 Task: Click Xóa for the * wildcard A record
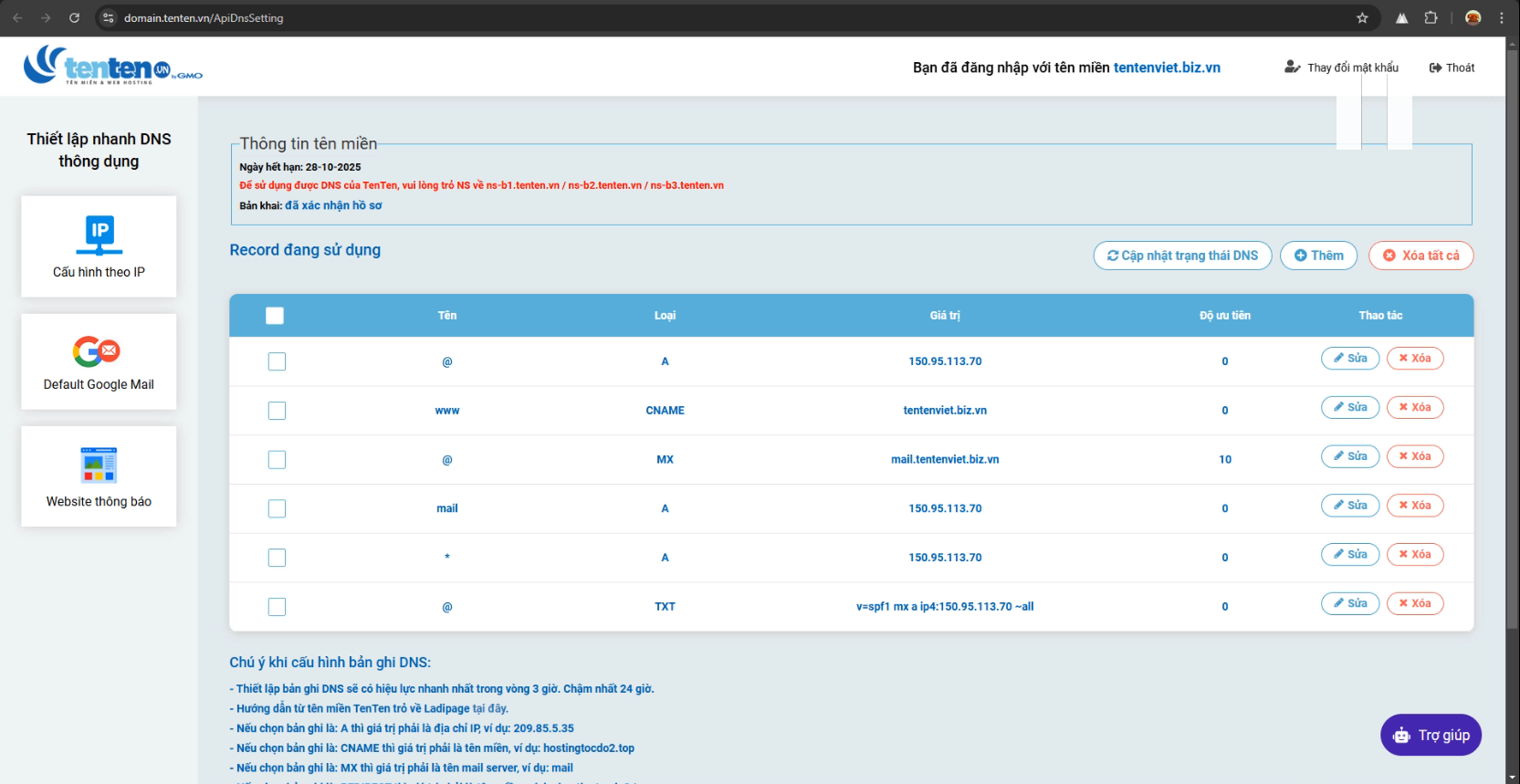1415,554
